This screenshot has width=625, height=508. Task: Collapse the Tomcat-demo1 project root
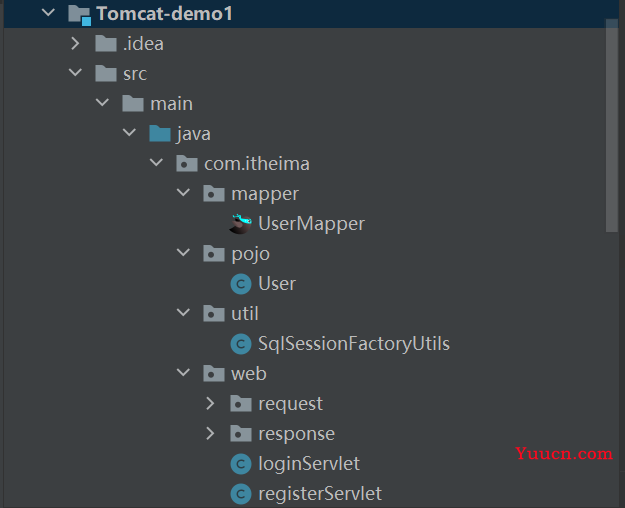coord(48,13)
